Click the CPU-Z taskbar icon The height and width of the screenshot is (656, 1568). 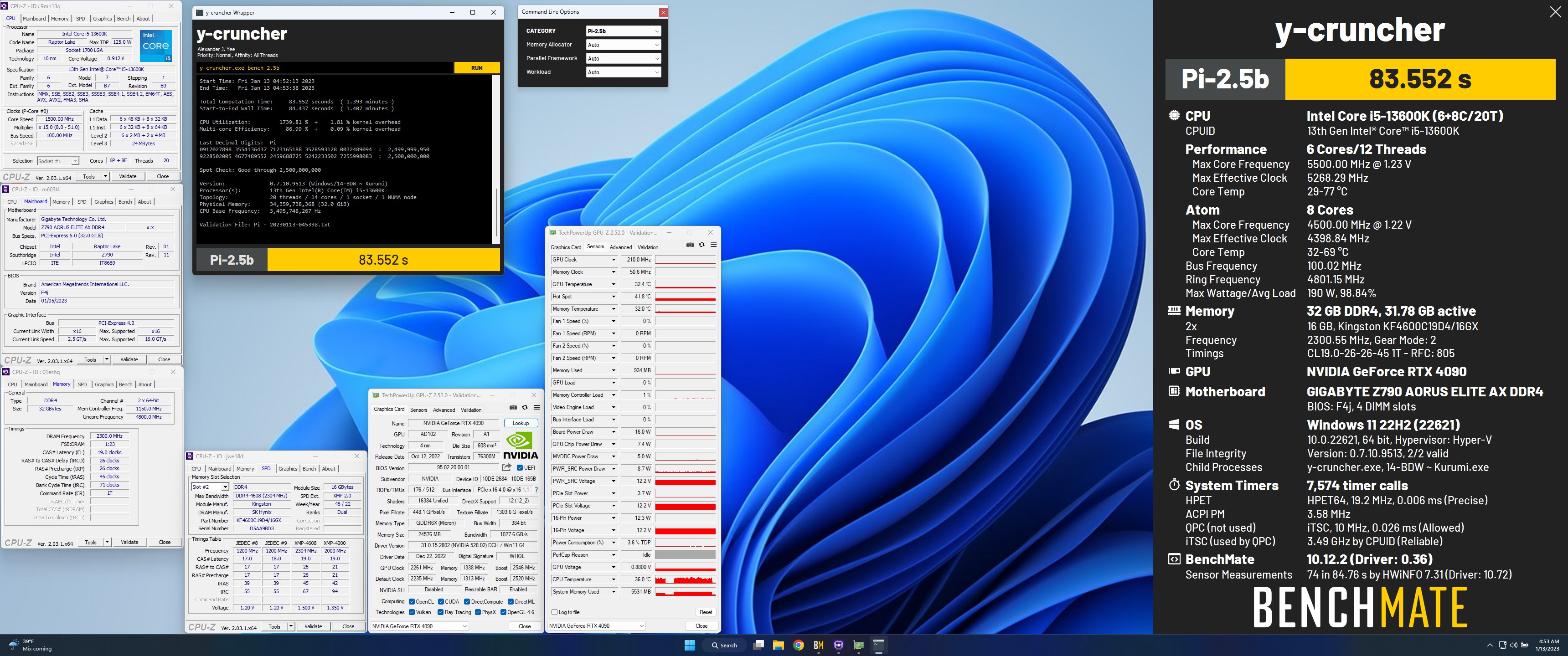click(839, 645)
